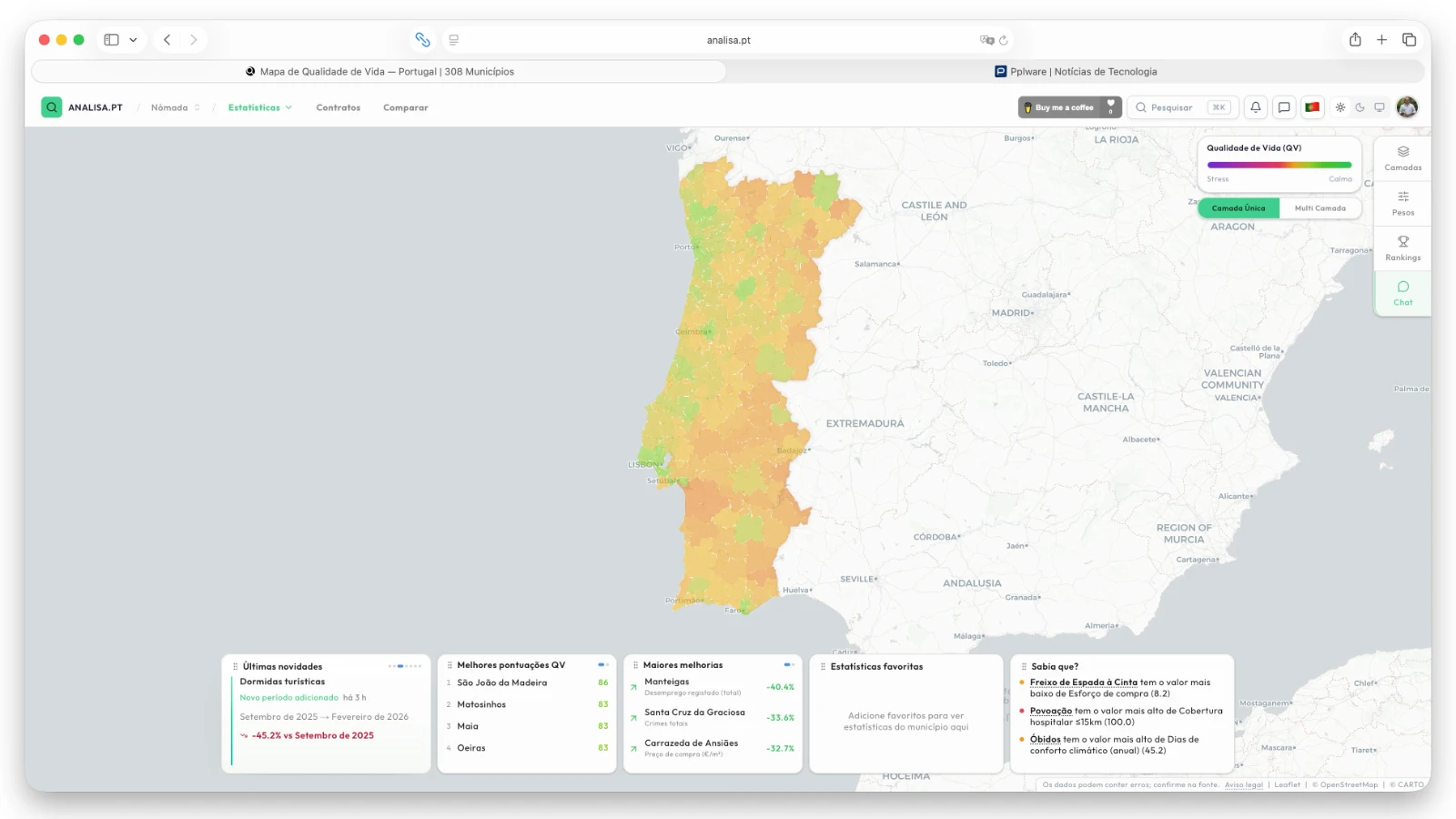Switch to the Pplware browser tab
1456x819 pixels.
(x=1076, y=72)
